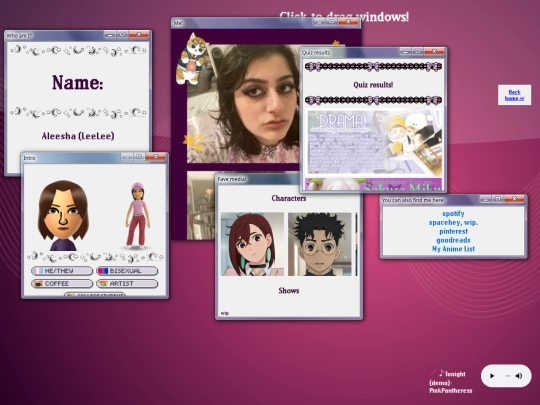This screenshot has width=540, height=405.
Task: Click the Fave media! window title bar
Action: (258, 179)
